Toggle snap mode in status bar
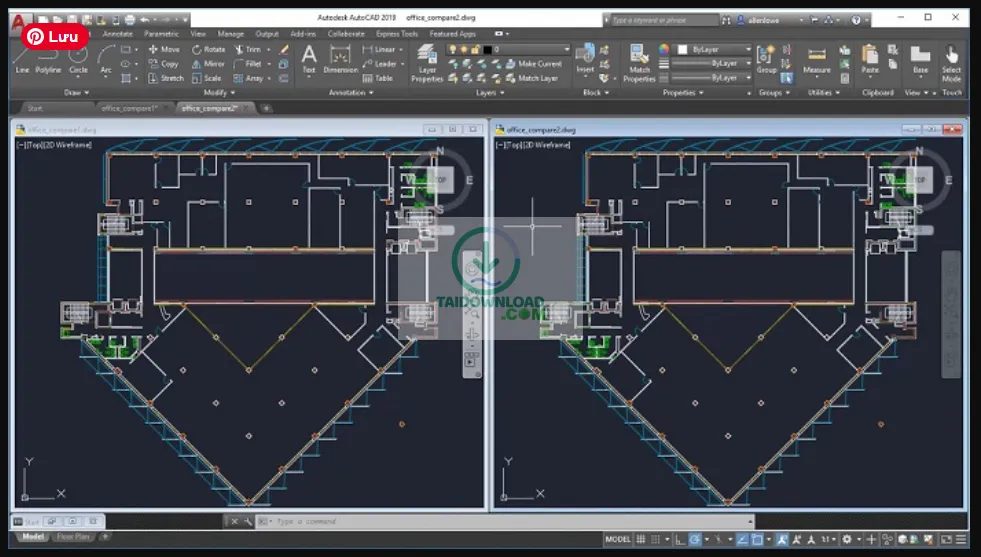This screenshot has height=557, width=981. (x=655, y=539)
